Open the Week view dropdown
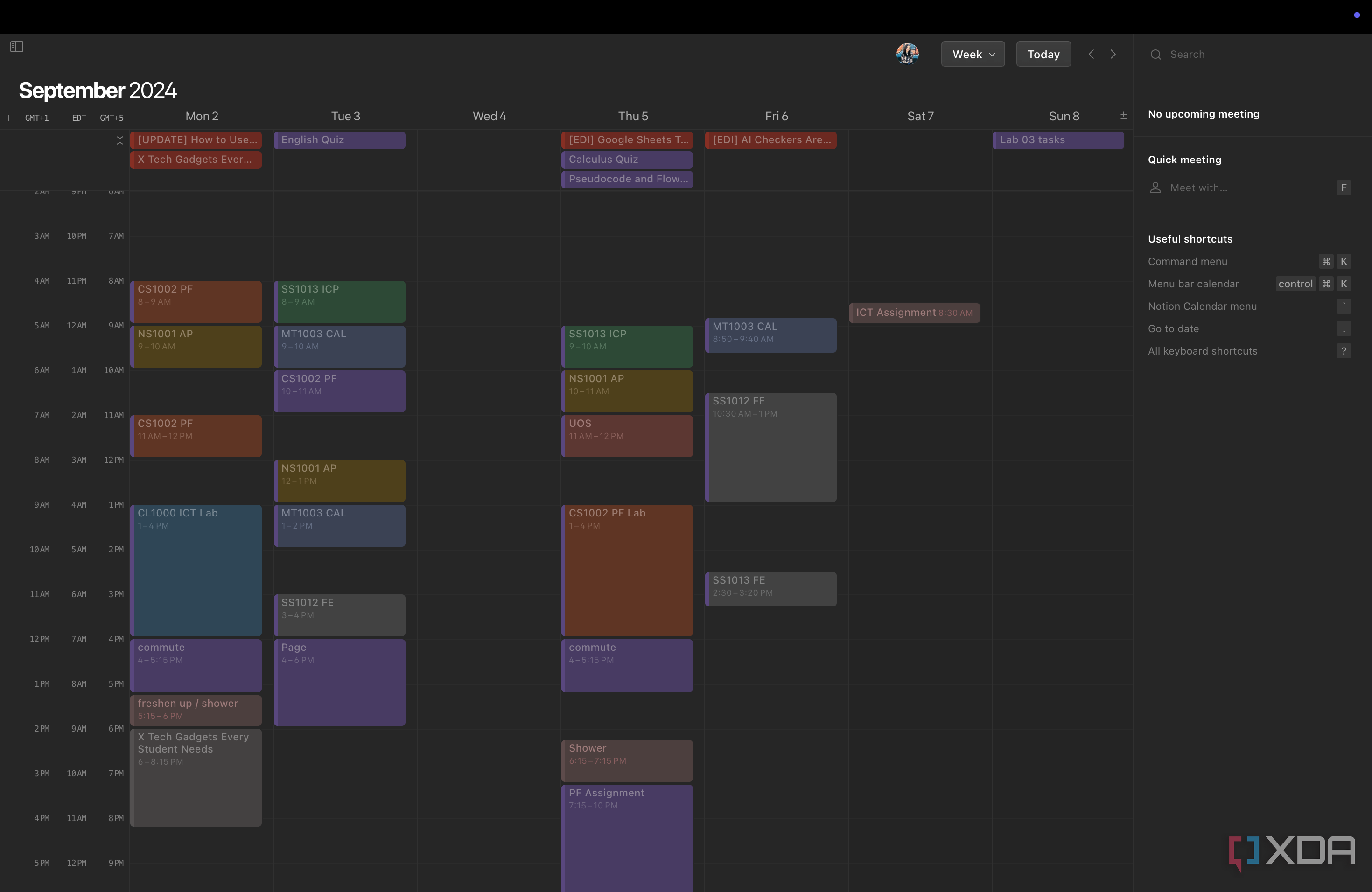The image size is (1372, 892). pyautogui.click(x=973, y=54)
